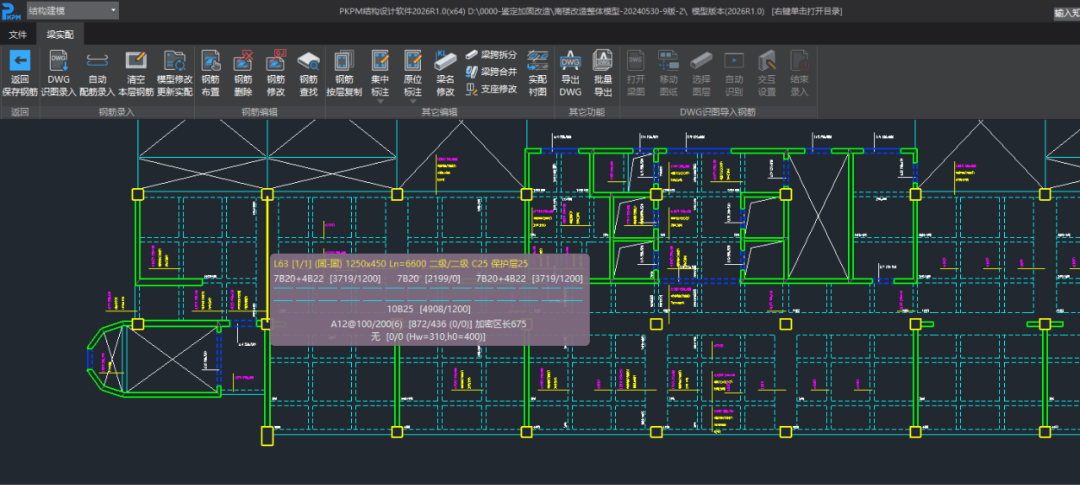Screen dimensions: 1080x485
Task: Expand 原位标注 dropdown arrow
Action: (x=412, y=101)
